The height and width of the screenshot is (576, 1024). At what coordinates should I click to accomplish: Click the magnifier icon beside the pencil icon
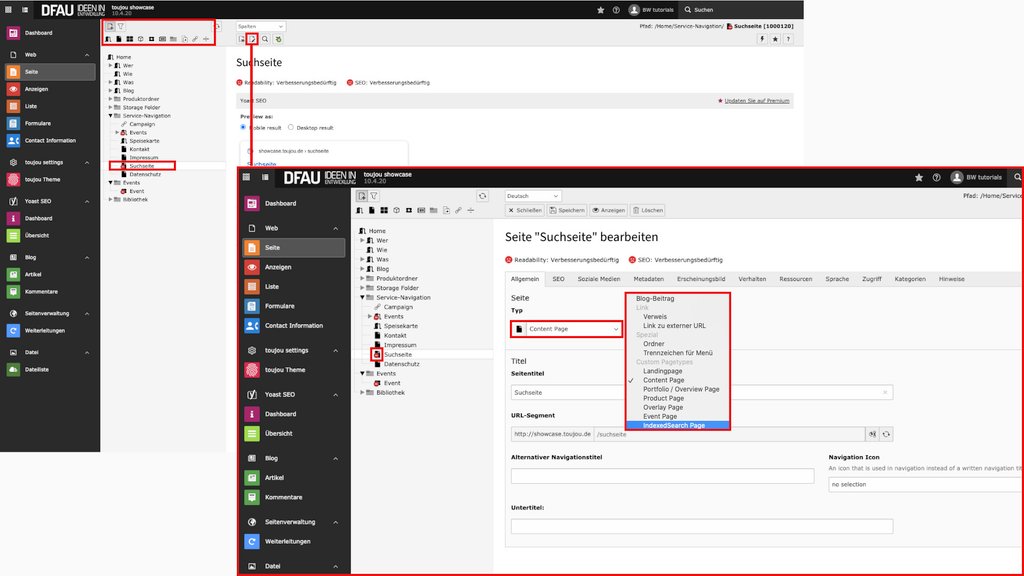point(265,39)
